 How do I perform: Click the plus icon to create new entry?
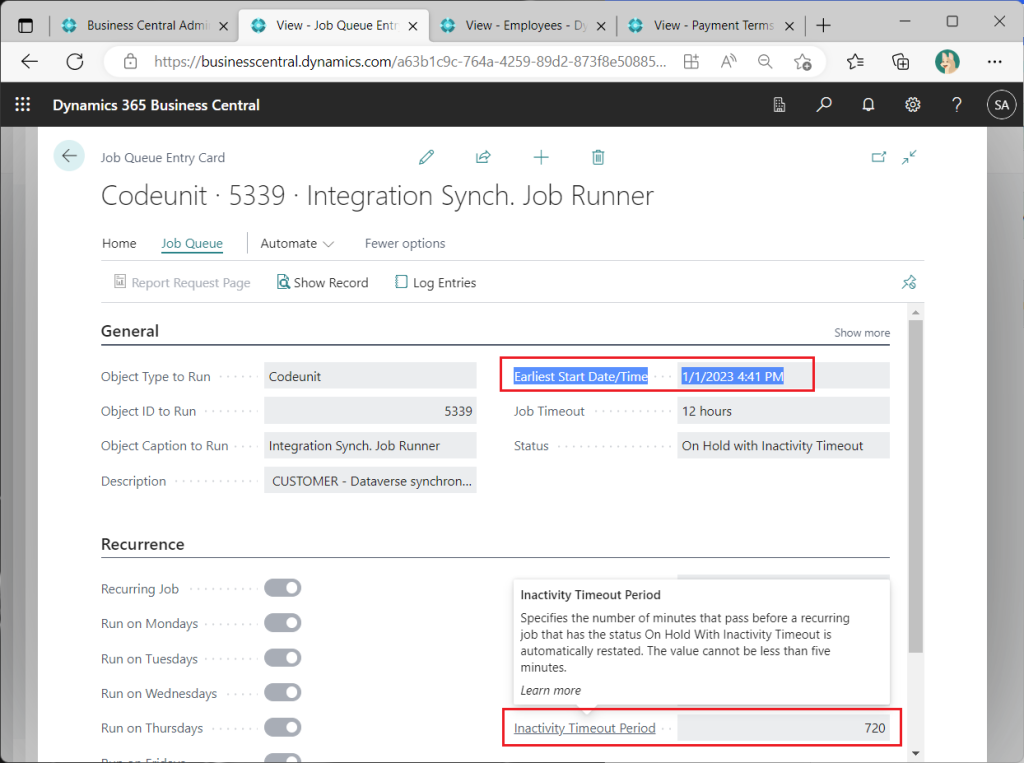(x=541, y=157)
